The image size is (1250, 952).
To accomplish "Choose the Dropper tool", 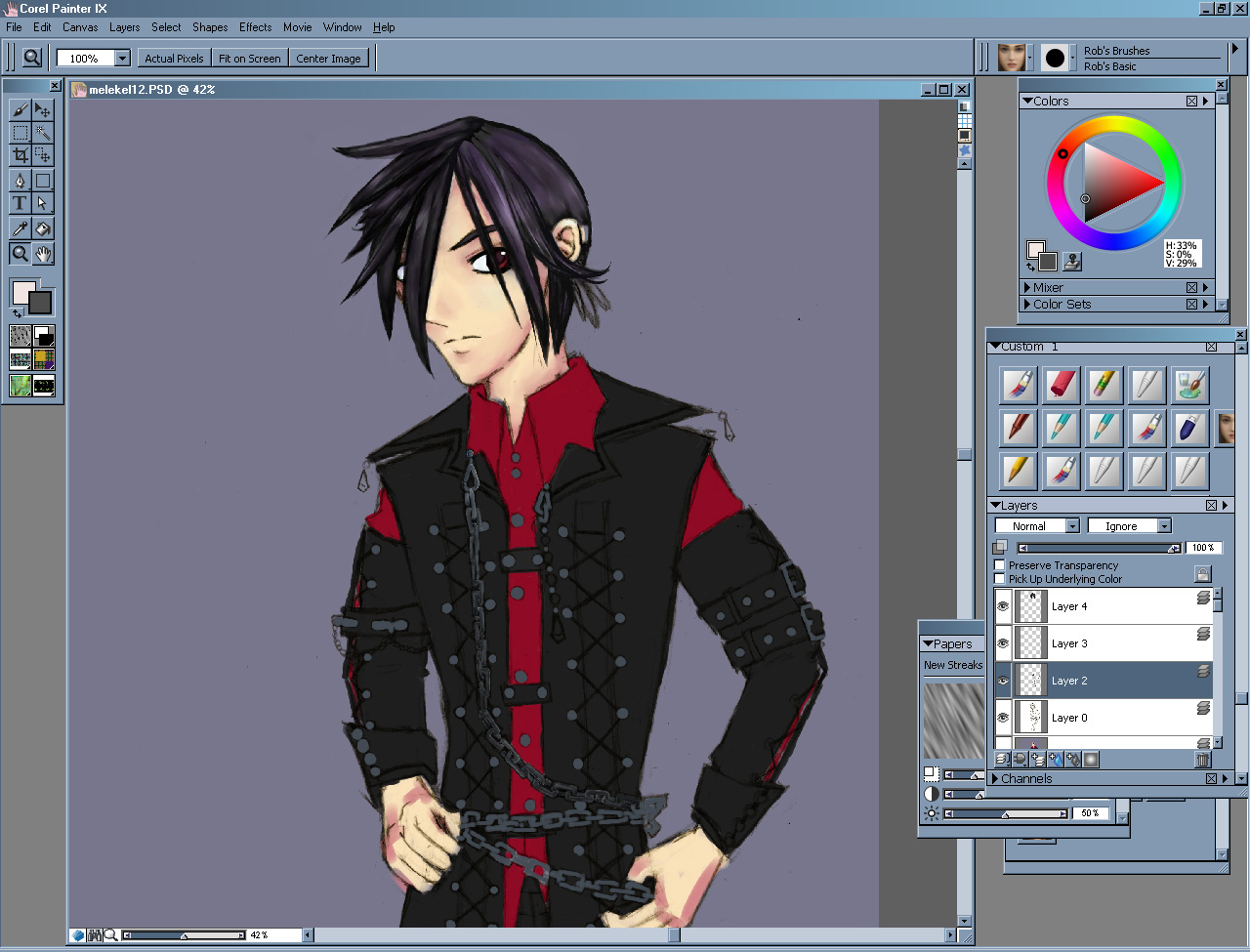I will (21, 228).
